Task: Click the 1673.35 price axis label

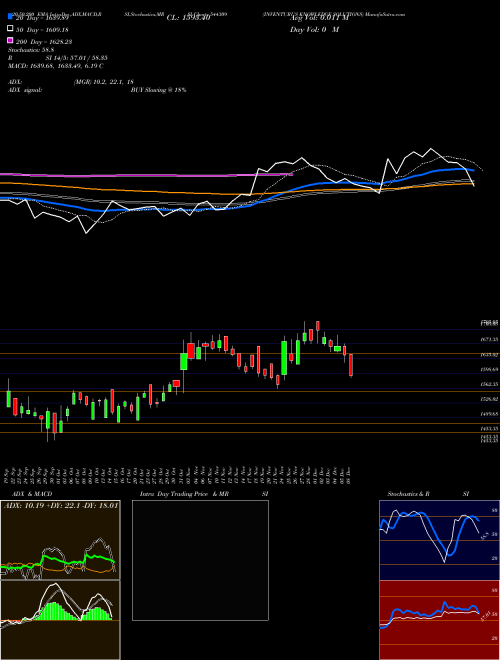Action: (x=489, y=339)
